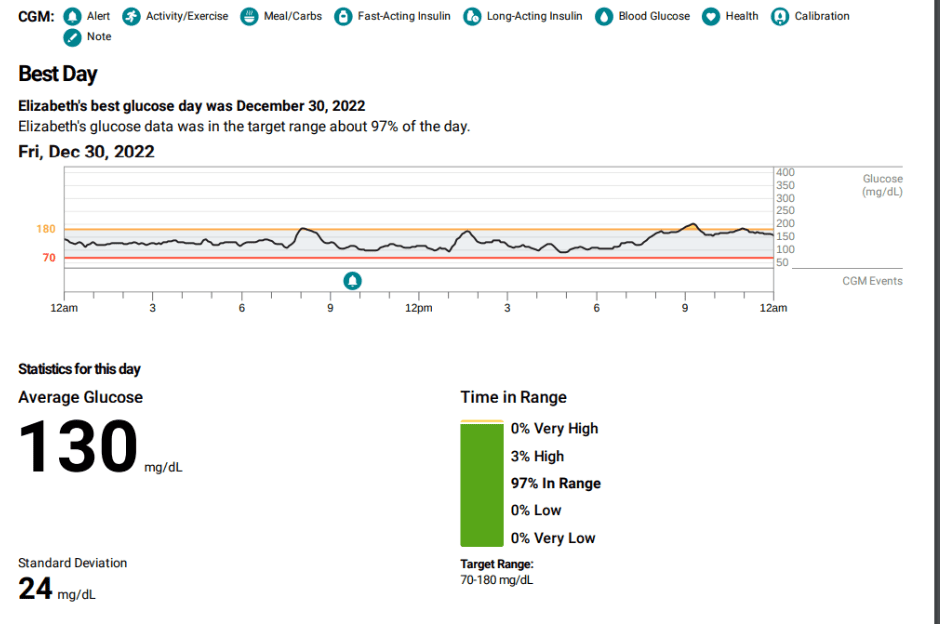Click the CGM Events label beside the chart
Image resolution: width=940 pixels, height=624 pixels.
[872, 281]
